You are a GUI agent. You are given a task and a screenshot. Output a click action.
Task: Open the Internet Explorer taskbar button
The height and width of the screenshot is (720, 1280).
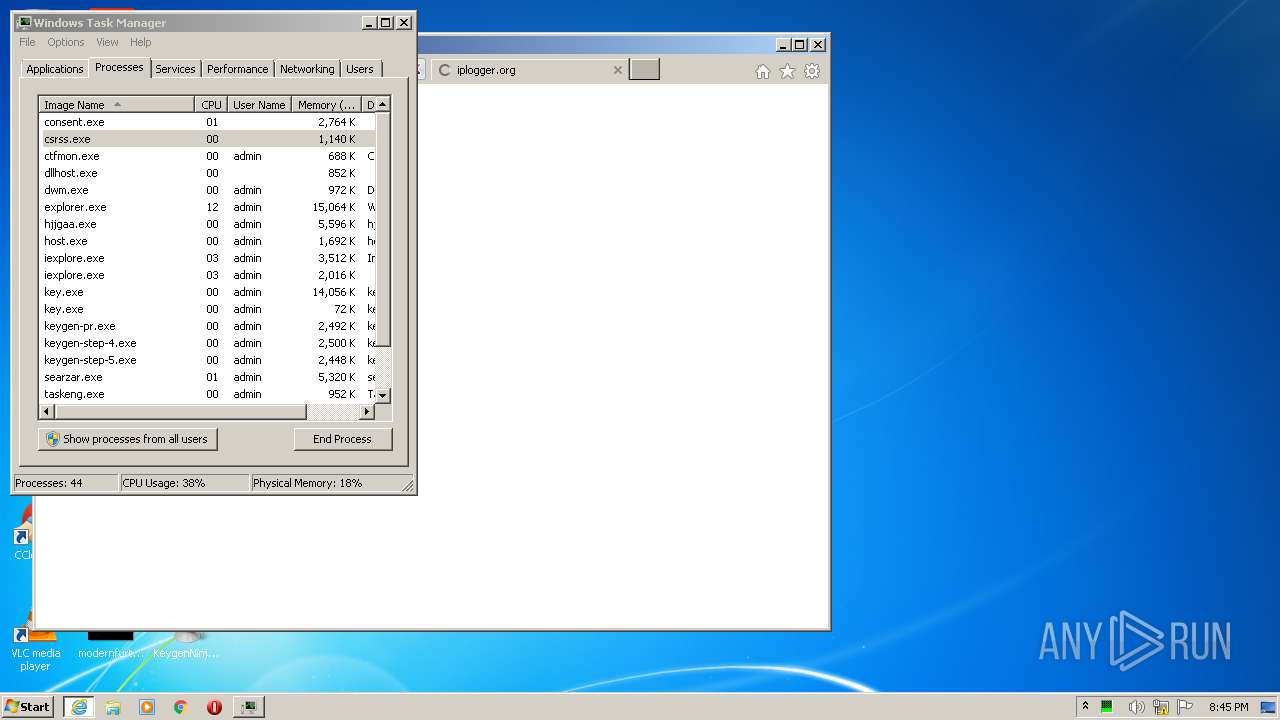(79, 707)
